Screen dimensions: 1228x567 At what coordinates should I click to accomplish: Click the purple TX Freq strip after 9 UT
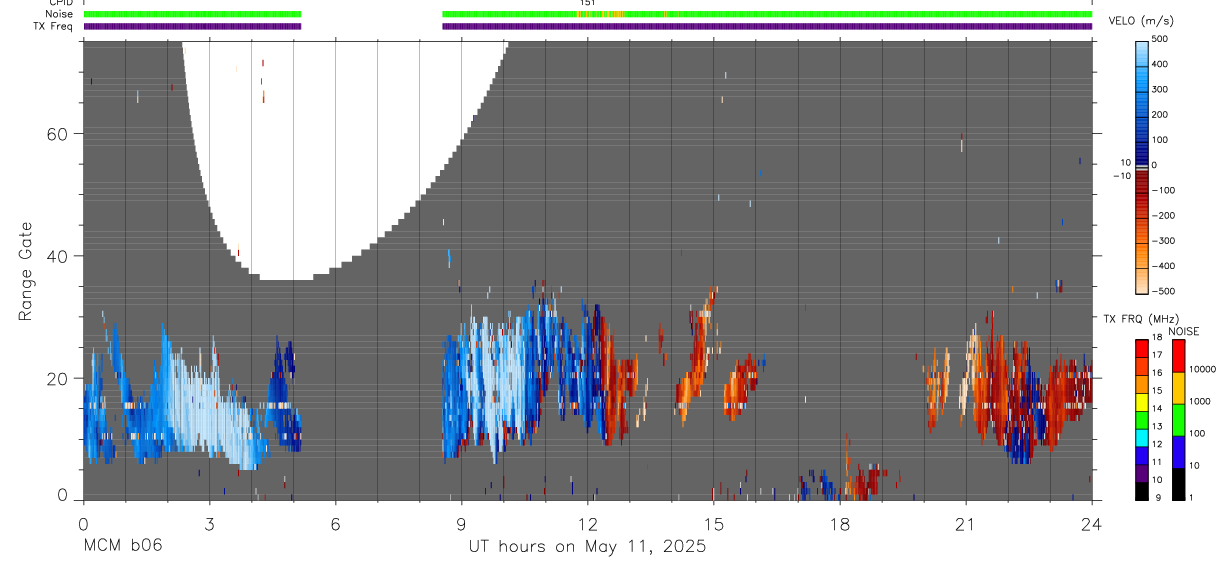click(x=767, y=26)
